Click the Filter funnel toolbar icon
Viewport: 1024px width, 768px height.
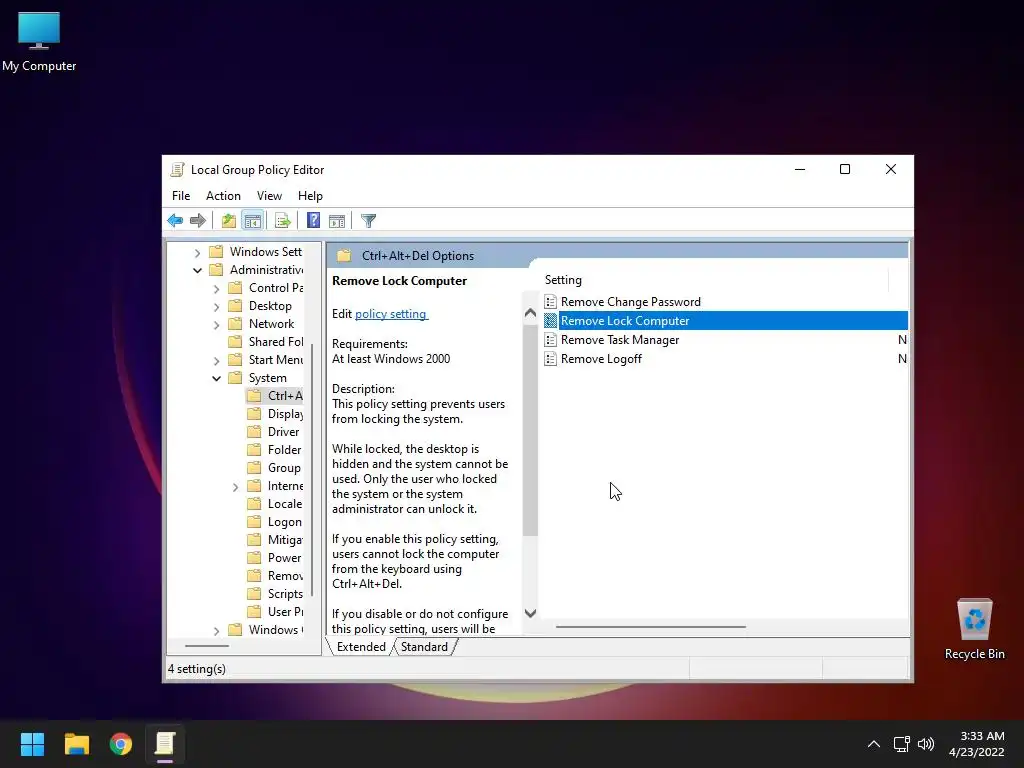(x=368, y=221)
